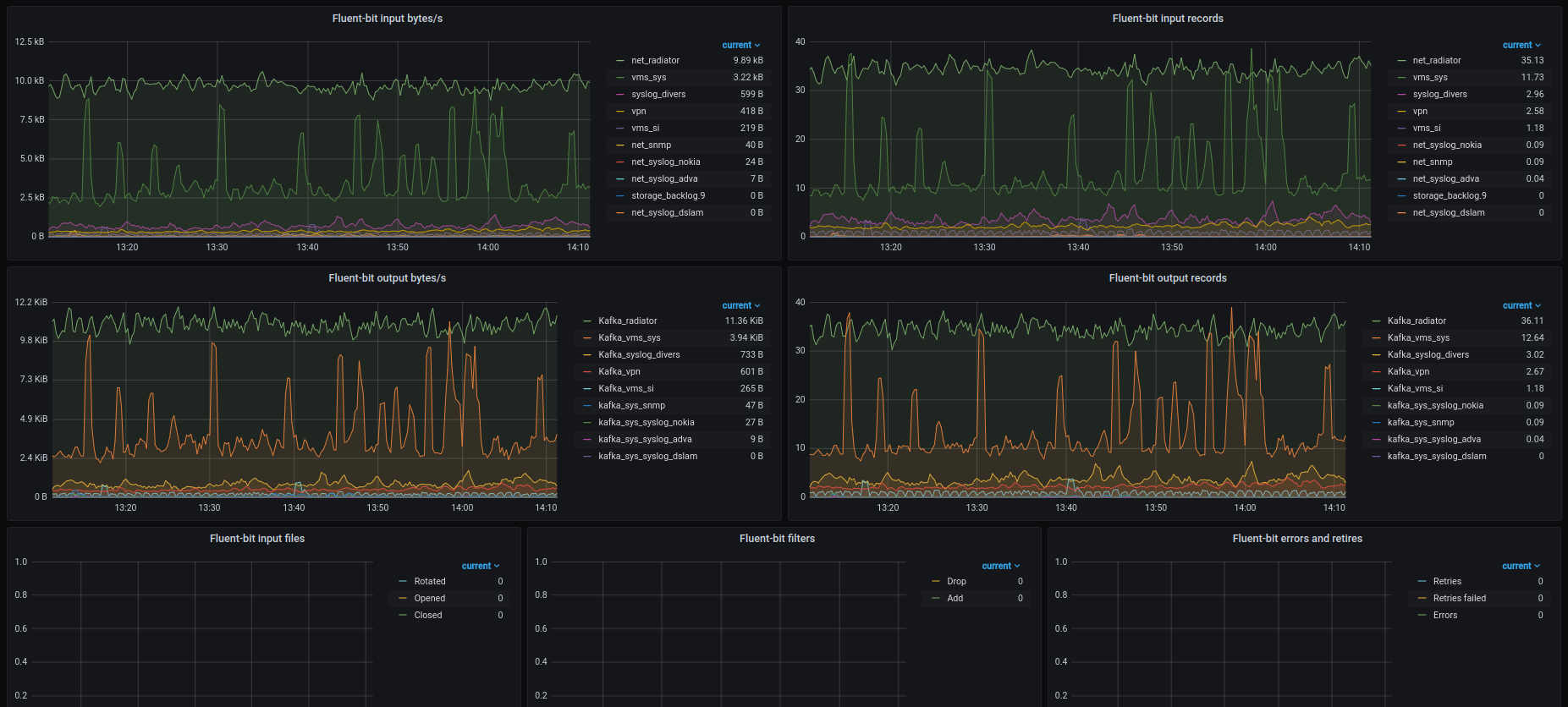
Task: Select kafka_sys_snmp in output records legend
Action: click(1420, 423)
